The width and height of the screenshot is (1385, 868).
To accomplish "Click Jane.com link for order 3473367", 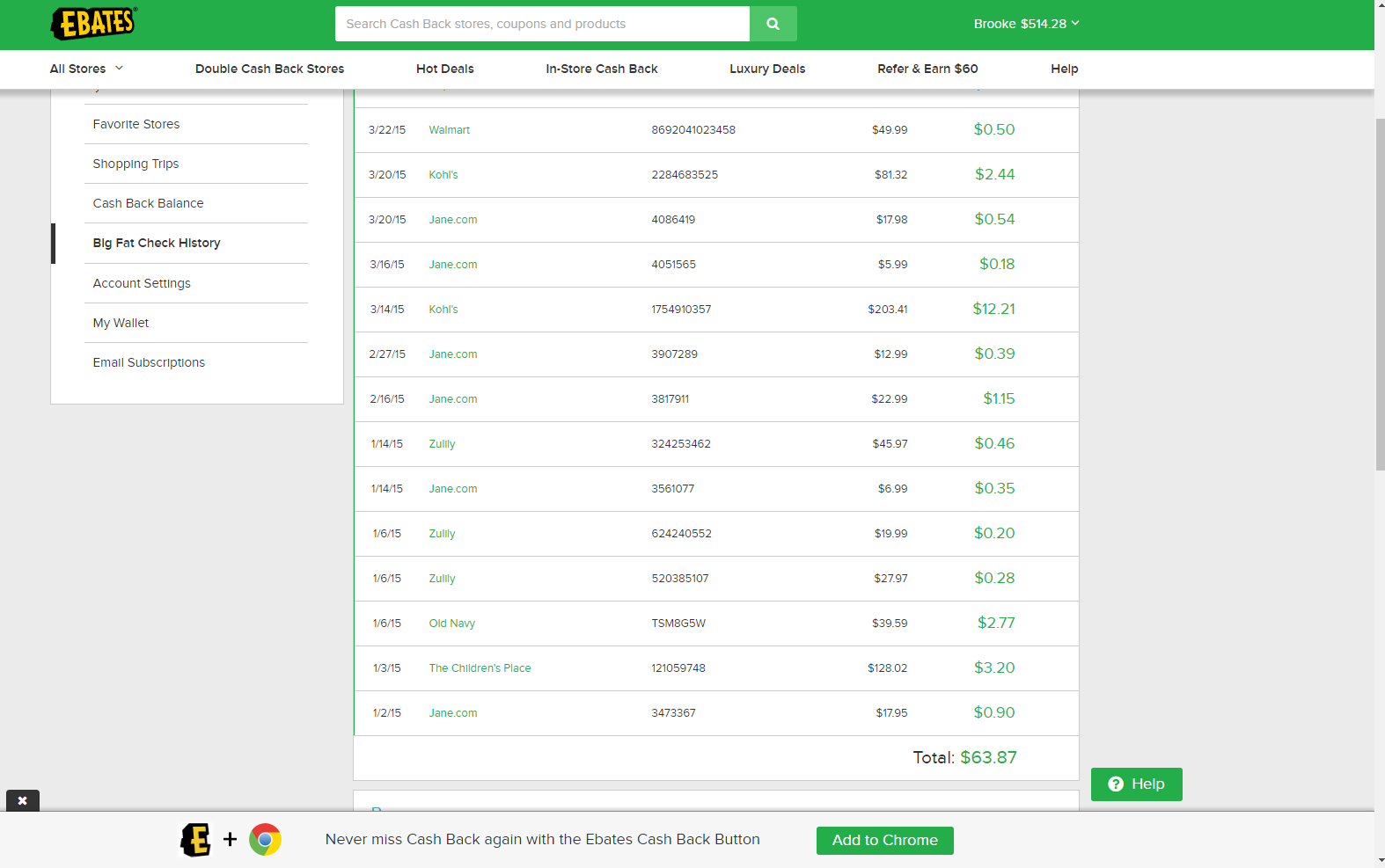I will (x=453, y=713).
